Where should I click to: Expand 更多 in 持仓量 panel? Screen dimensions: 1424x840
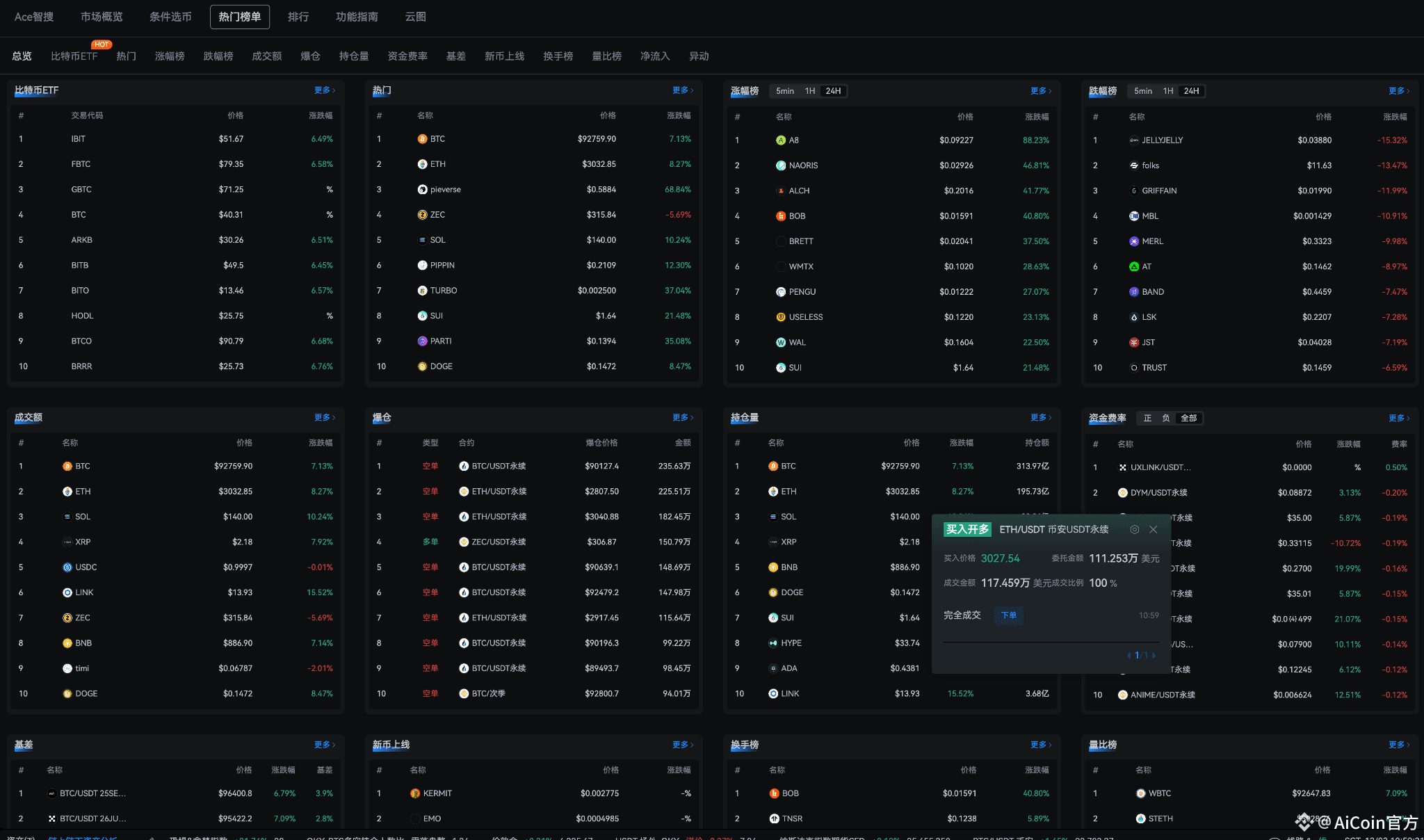coord(1040,417)
